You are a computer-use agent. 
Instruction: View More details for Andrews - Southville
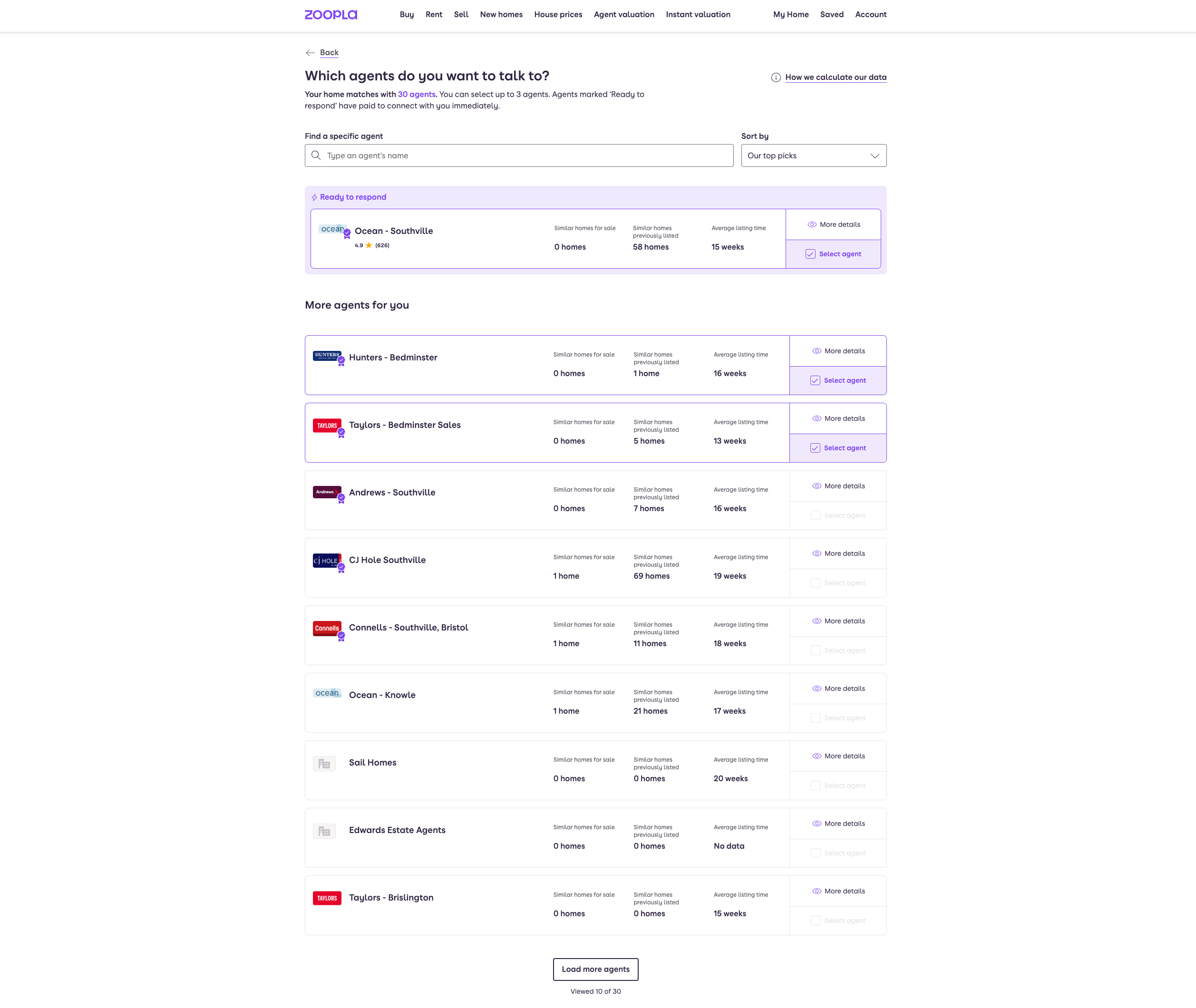[x=838, y=486]
